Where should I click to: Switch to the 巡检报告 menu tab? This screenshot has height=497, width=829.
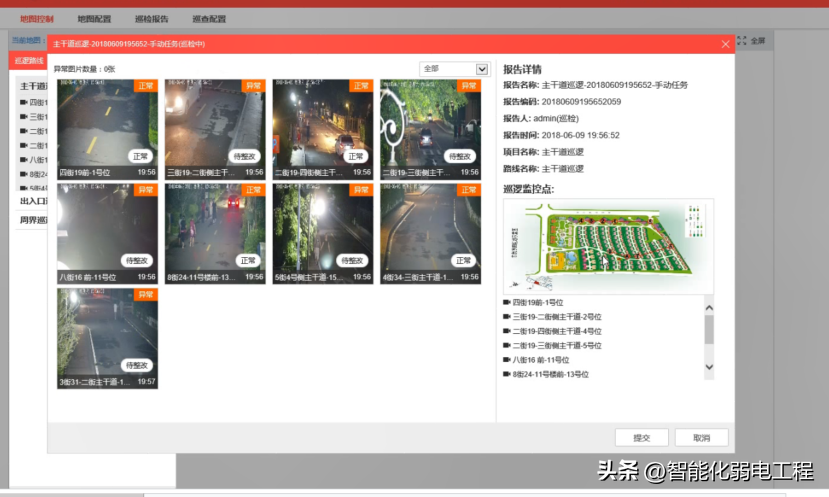coord(151,19)
